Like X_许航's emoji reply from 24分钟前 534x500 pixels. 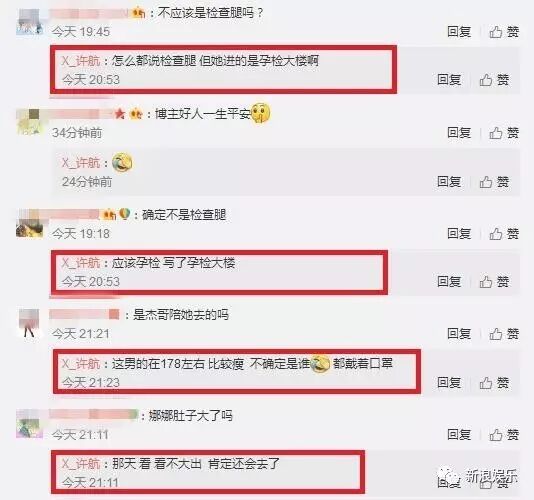(x=494, y=182)
